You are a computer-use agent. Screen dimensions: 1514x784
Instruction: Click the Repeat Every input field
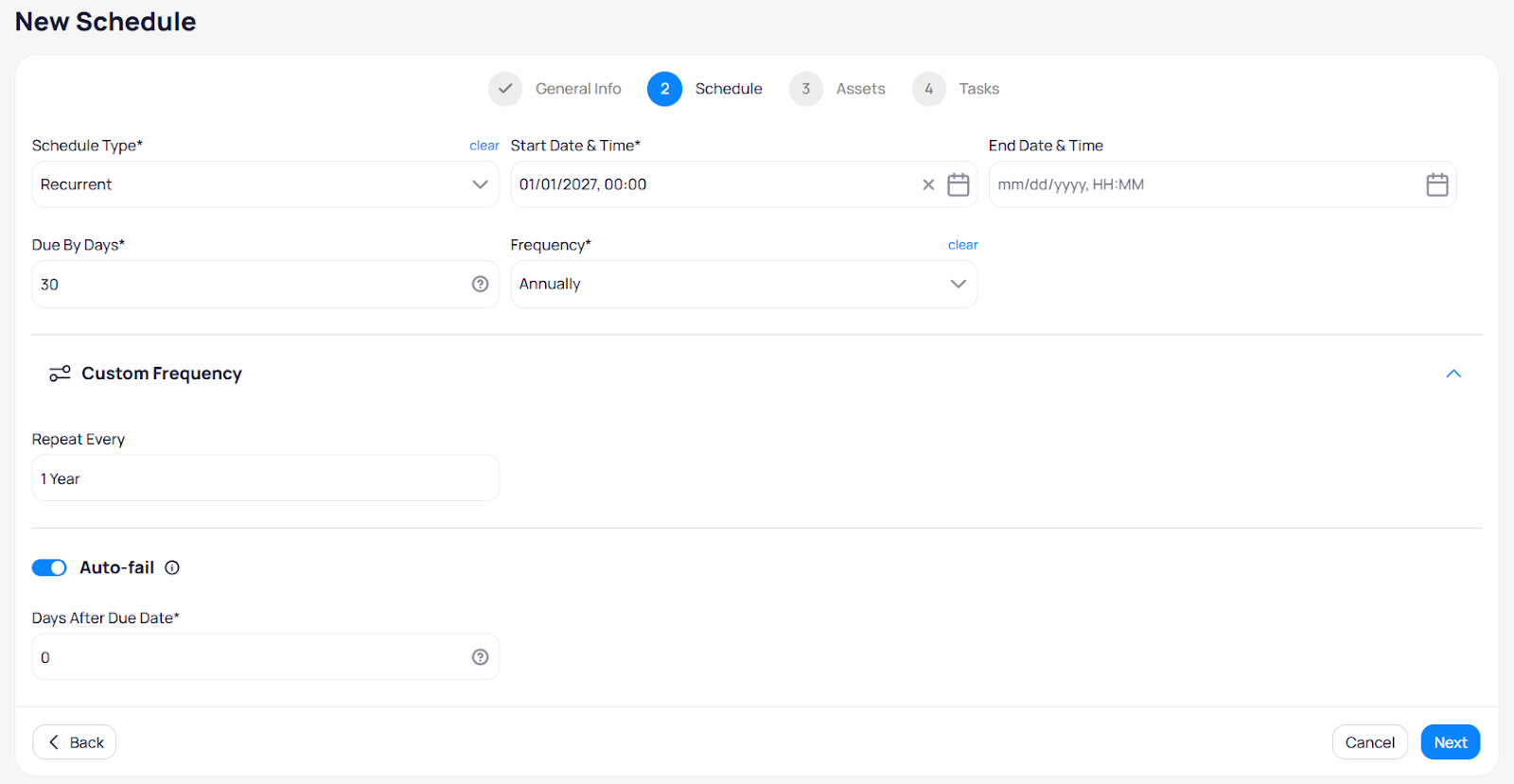coord(265,479)
